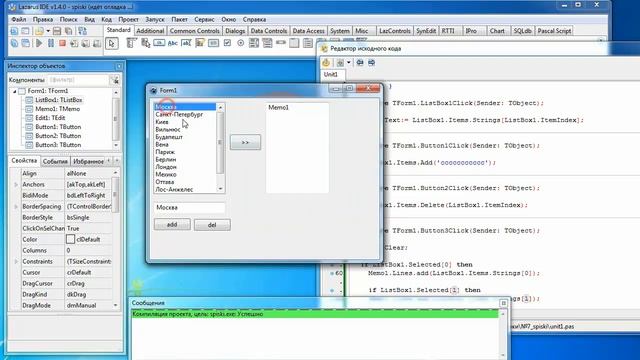
Task: Select the TEdit component in palette
Action: click(186, 43)
